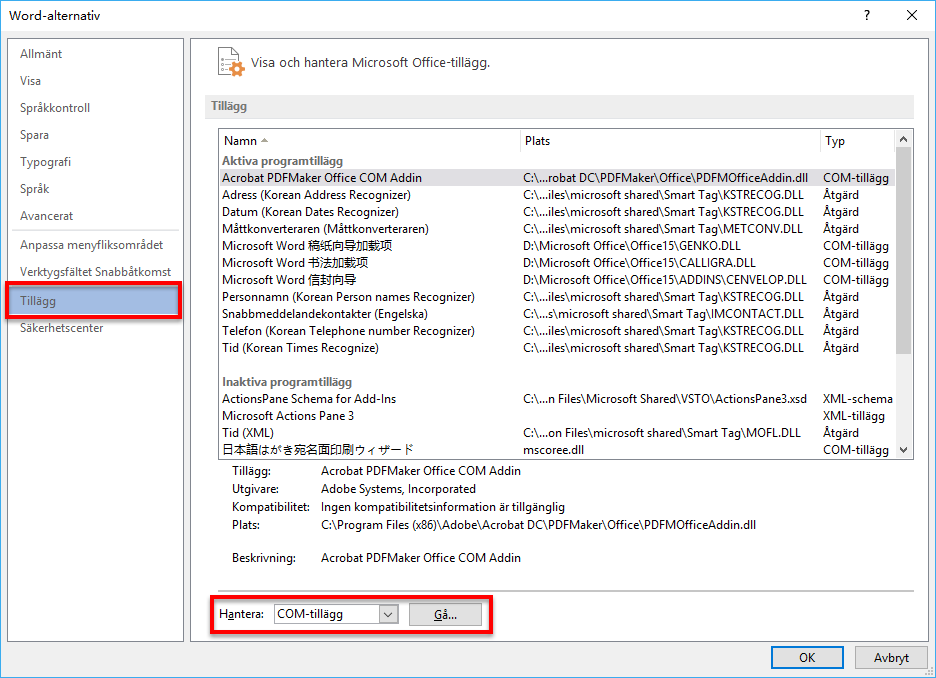Click the full PDFMOfficeAddin.dll path under Plats

tap(538, 525)
